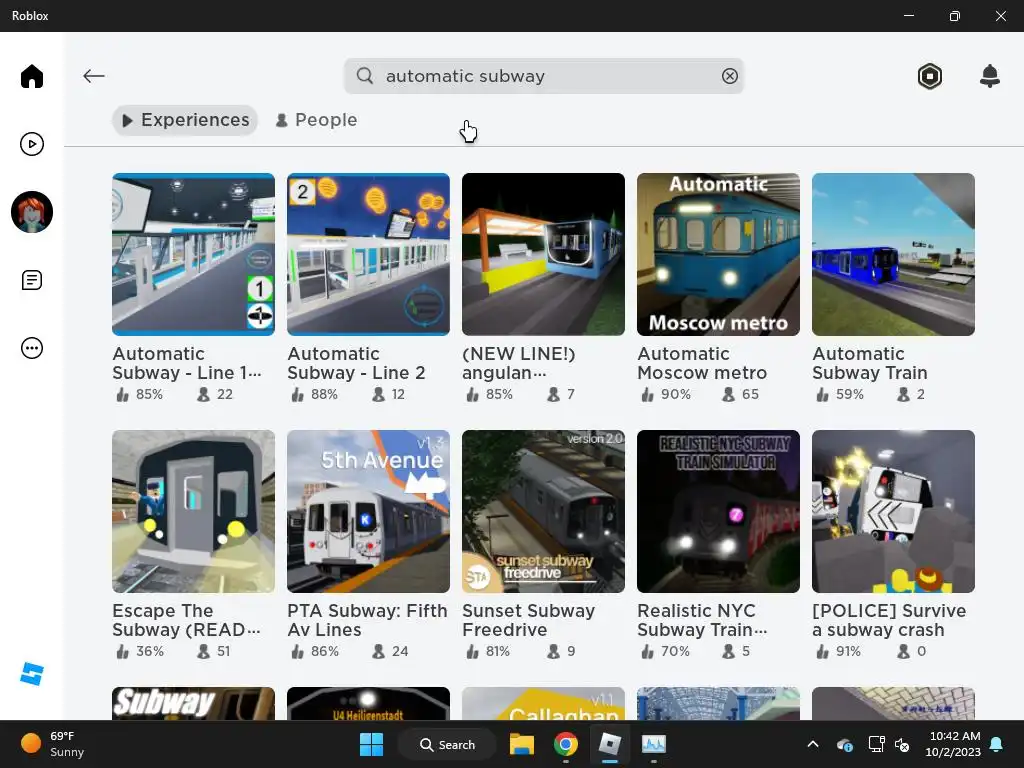
Task: Click the muted volume tray icon
Action: click(903, 744)
